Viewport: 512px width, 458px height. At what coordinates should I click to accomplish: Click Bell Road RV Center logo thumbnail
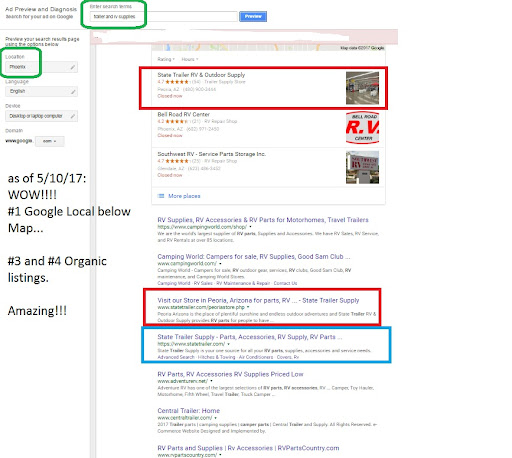tap(362, 128)
